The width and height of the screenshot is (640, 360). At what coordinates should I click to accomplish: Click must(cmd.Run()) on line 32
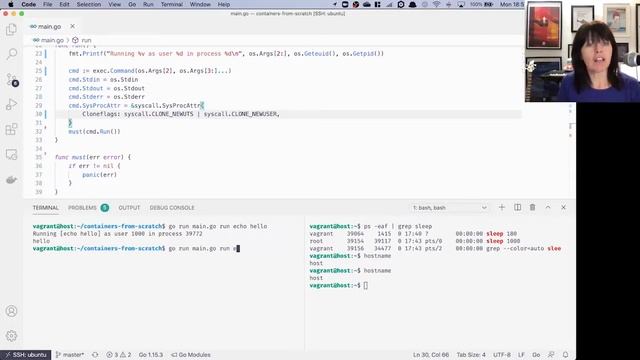[94, 131]
